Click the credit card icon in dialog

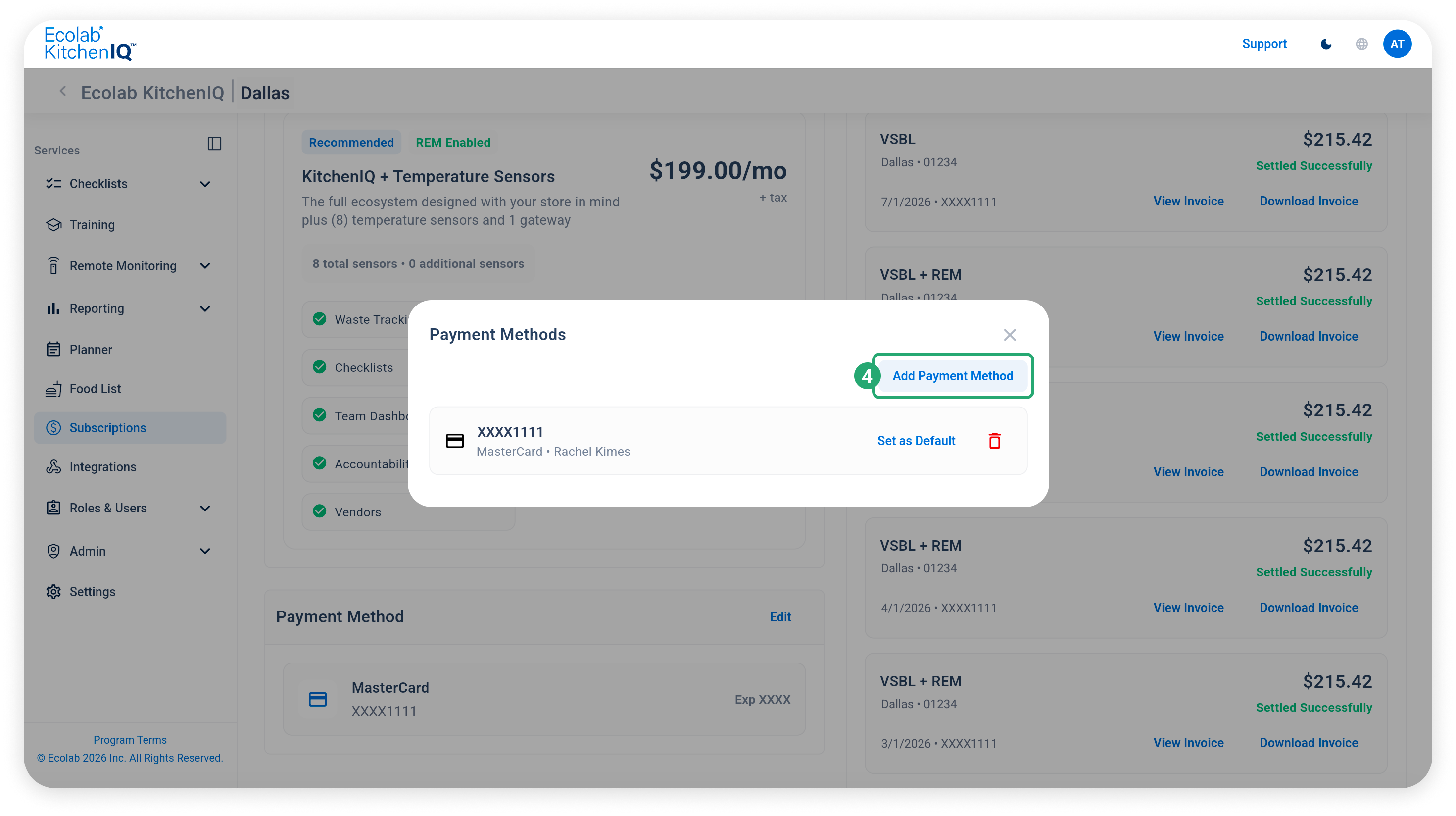(454, 441)
